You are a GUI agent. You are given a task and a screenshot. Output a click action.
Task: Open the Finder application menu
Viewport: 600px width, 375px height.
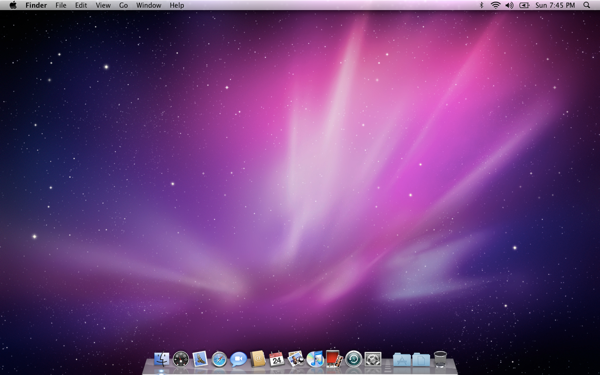[36, 5]
